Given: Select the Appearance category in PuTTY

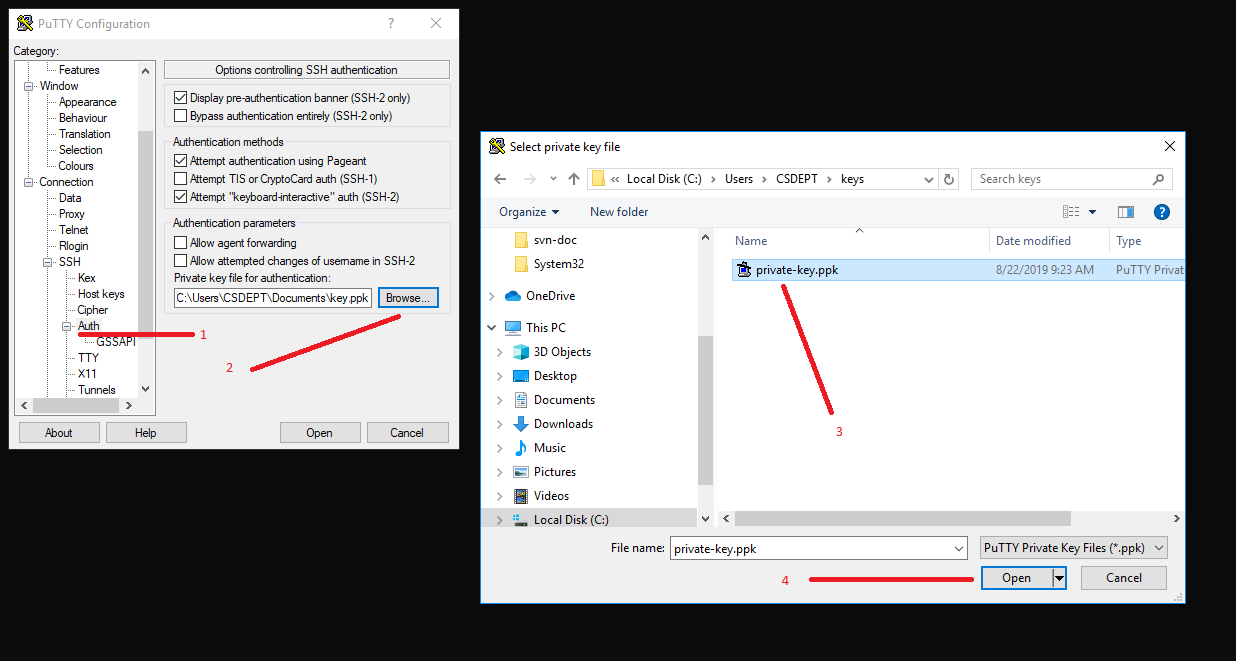Looking at the screenshot, I should (88, 102).
